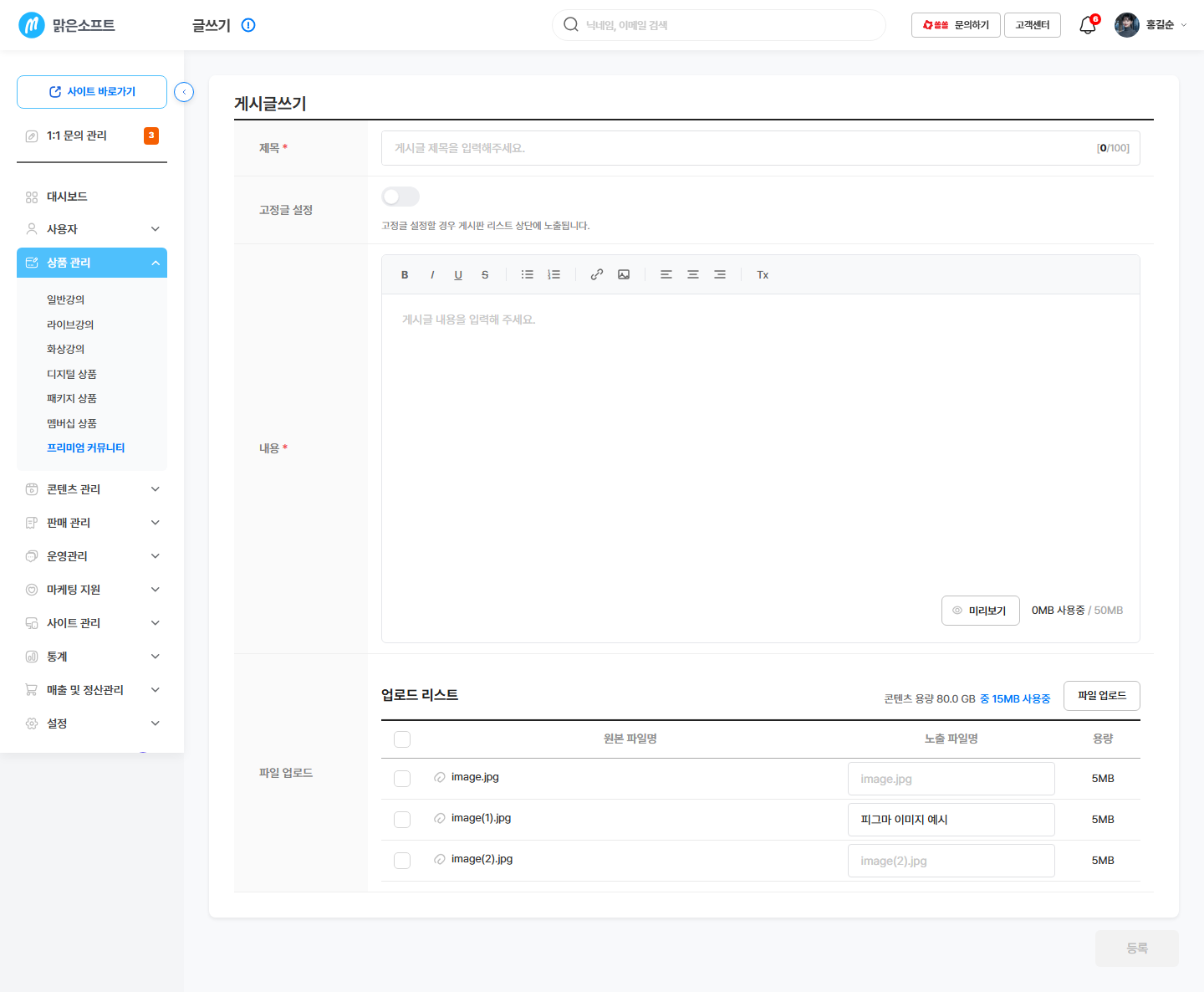This screenshot has width=1204, height=992.
Task: Expand the 설정 menu
Action: tap(92, 724)
